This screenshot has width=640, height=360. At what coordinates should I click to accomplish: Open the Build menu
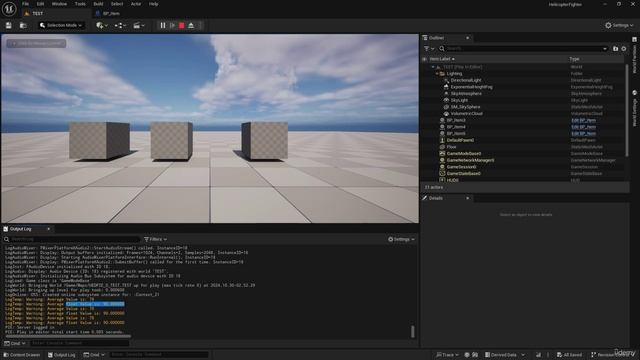98,4
